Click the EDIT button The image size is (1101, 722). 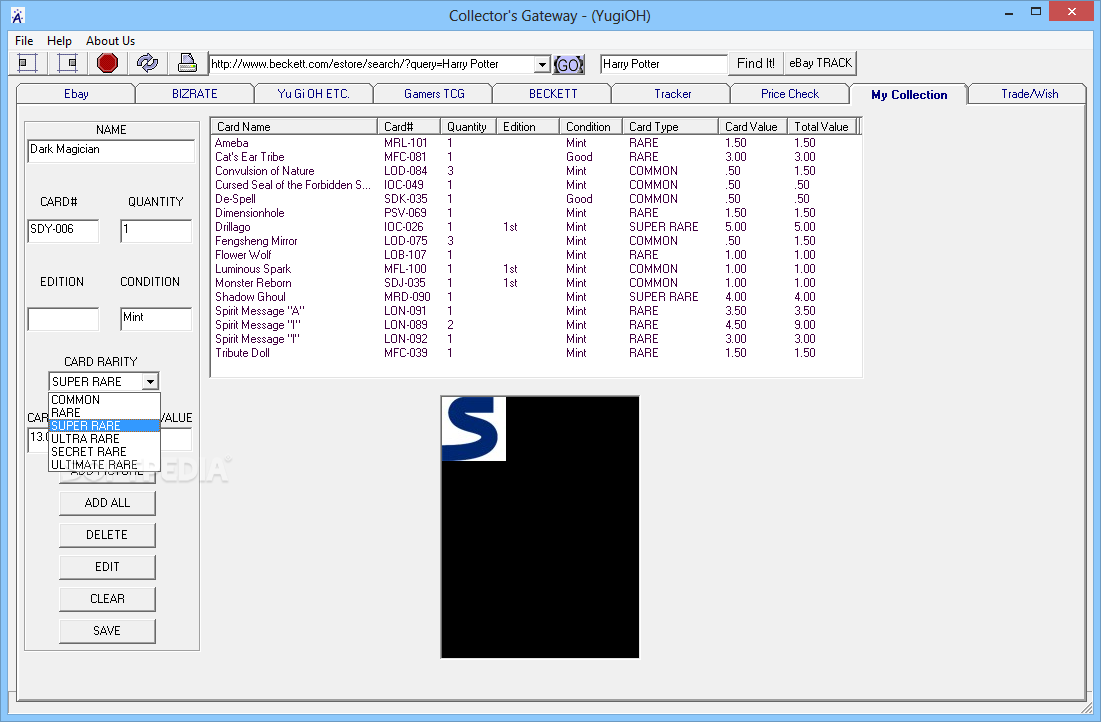click(x=107, y=567)
